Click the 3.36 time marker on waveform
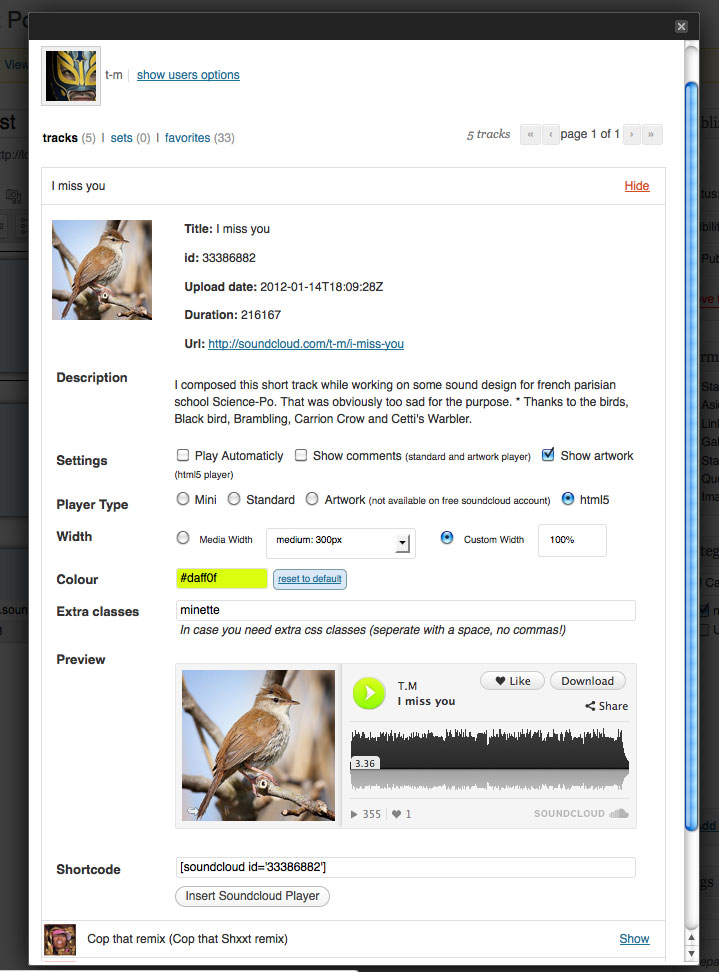The image size is (719, 972). [x=365, y=764]
